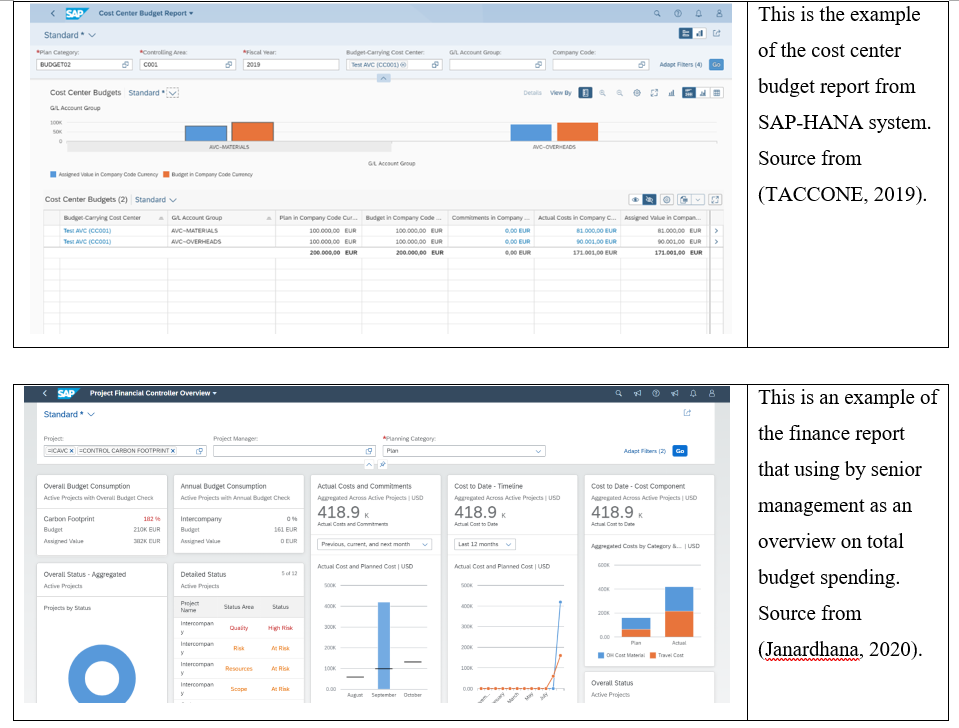Open user profile icon in Project Financial Controller header

[712, 393]
